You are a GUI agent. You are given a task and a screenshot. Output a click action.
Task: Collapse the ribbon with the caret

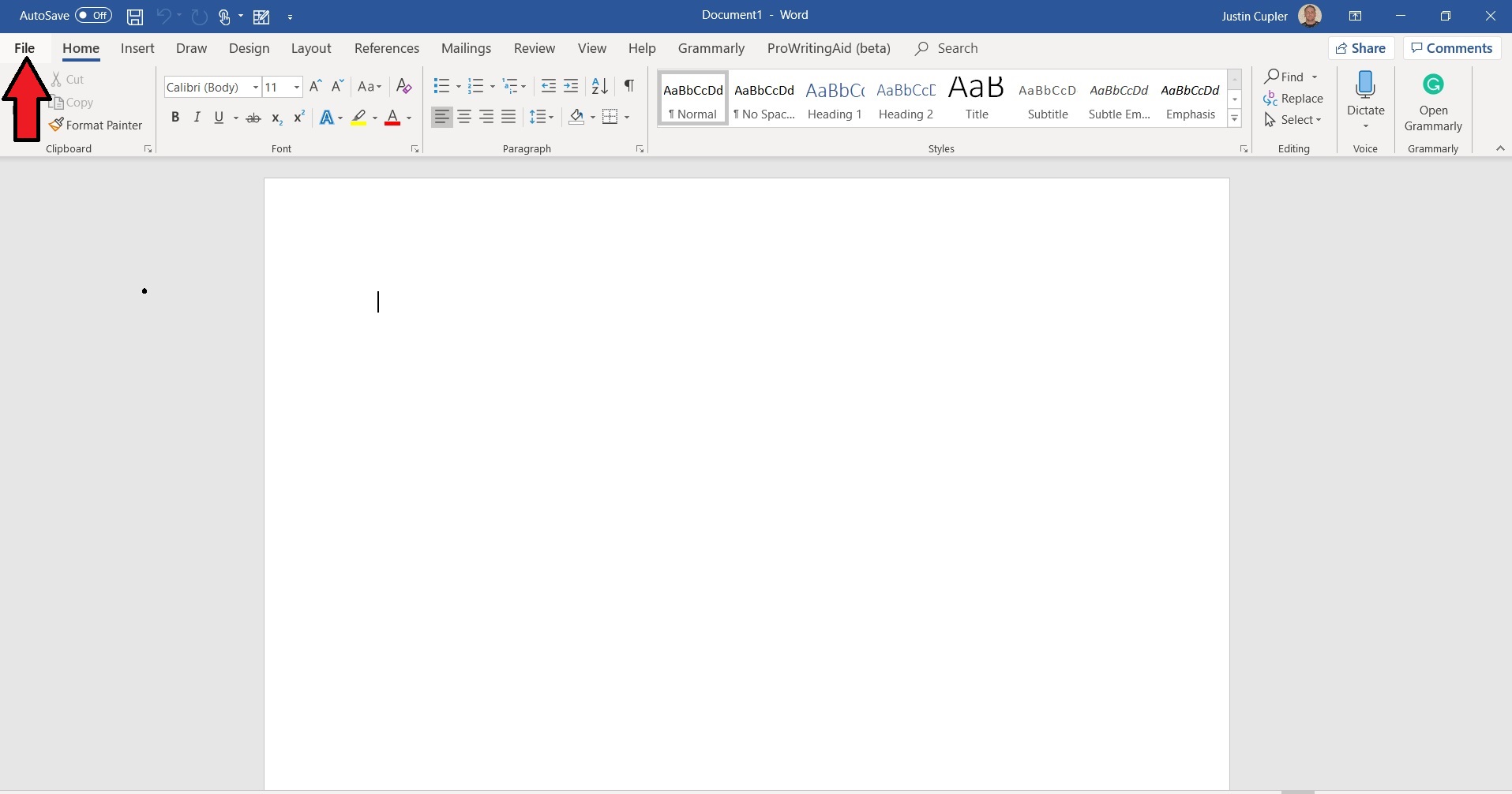(x=1500, y=148)
